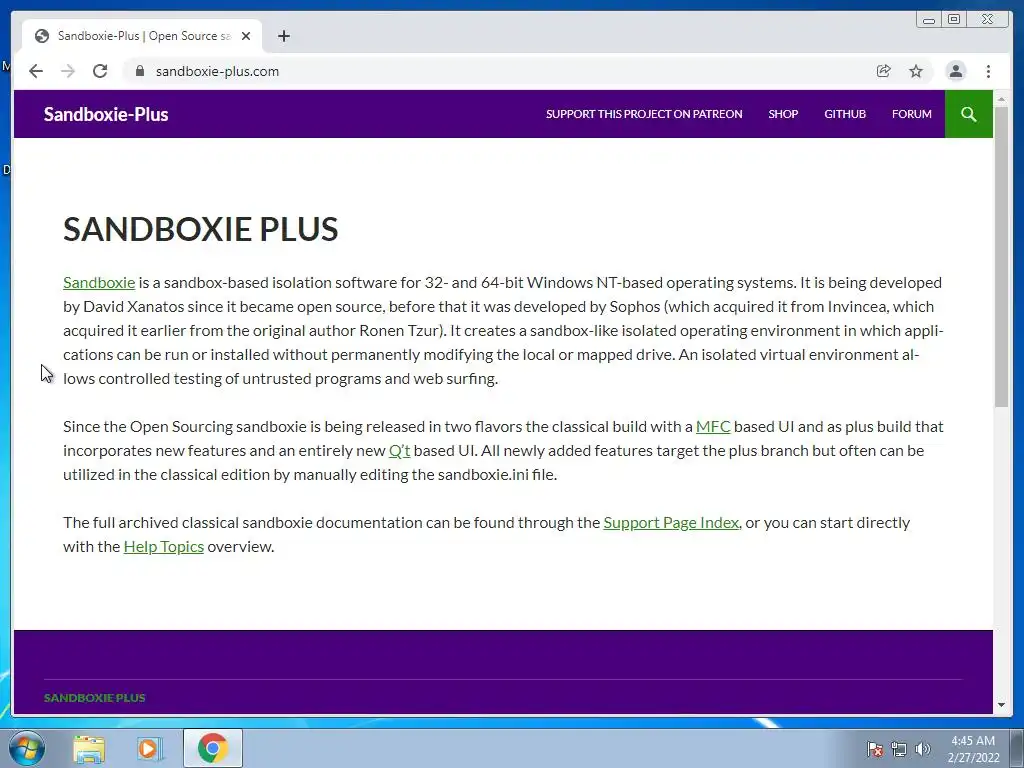Click the Action Center flag tray icon
This screenshot has width=1024, height=768.
(x=875, y=749)
